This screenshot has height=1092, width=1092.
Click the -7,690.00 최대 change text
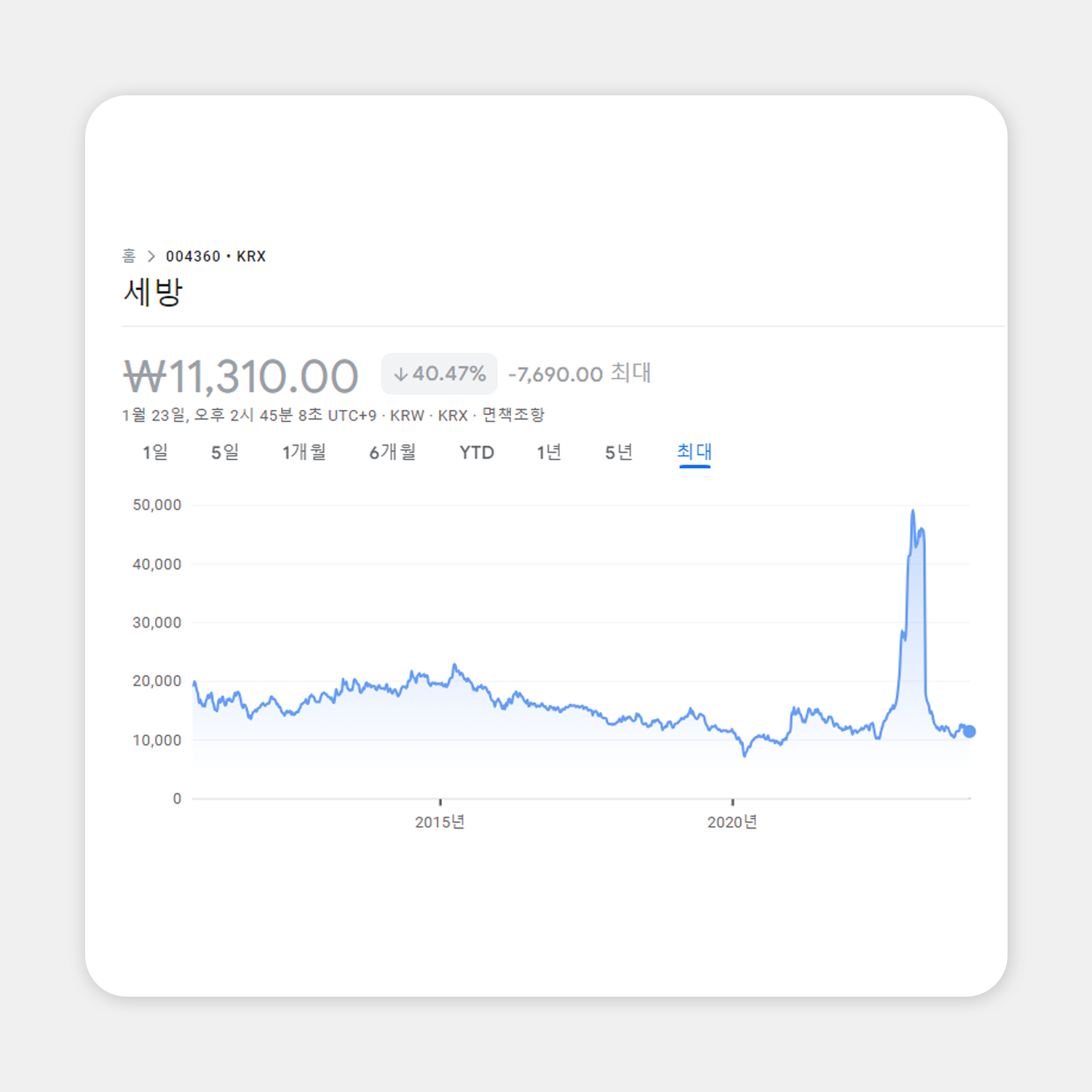(579, 373)
